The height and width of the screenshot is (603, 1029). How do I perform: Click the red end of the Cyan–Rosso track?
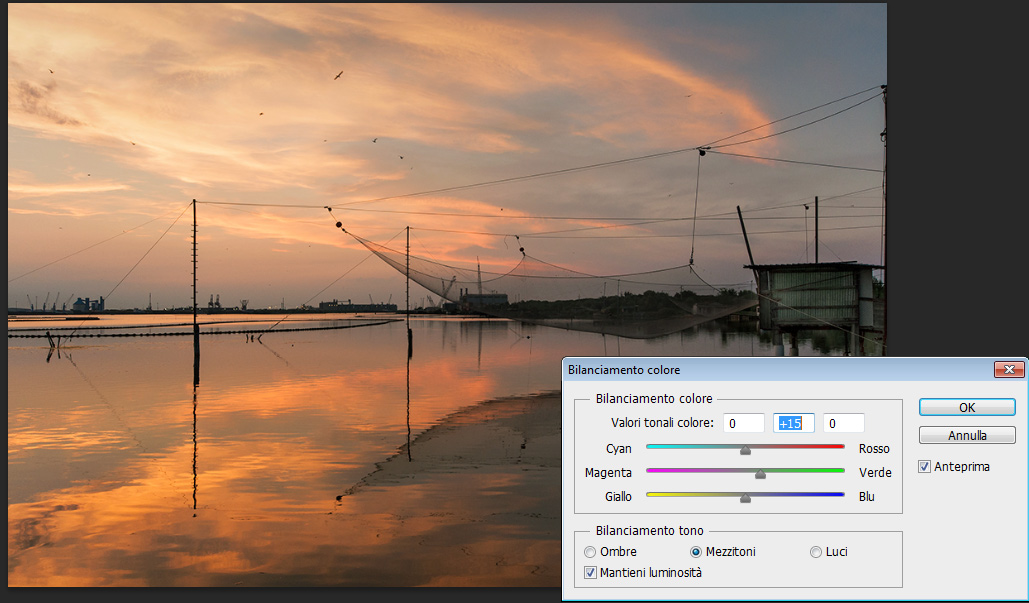[838, 446]
